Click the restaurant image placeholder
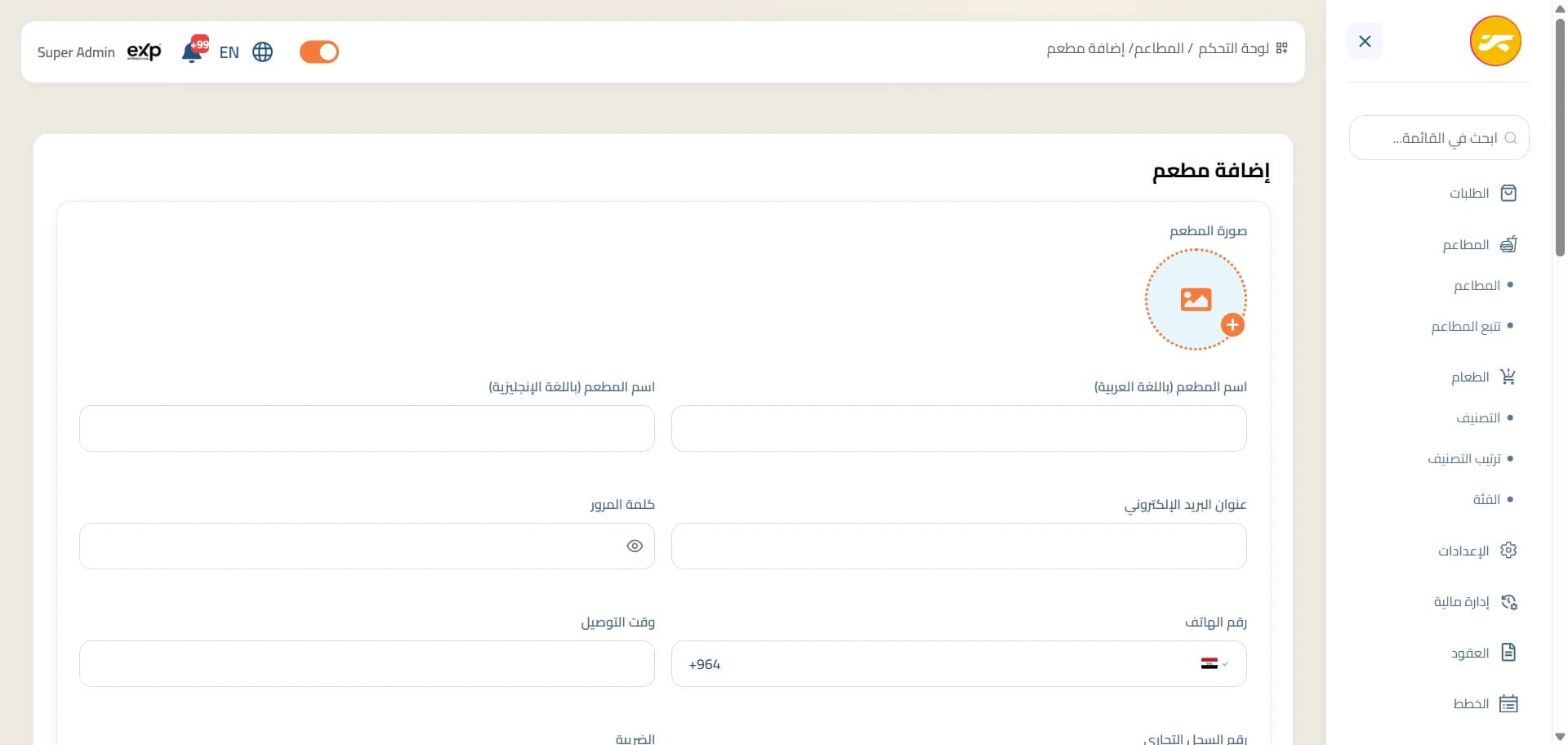This screenshot has width=1568, height=745. 1196,300
